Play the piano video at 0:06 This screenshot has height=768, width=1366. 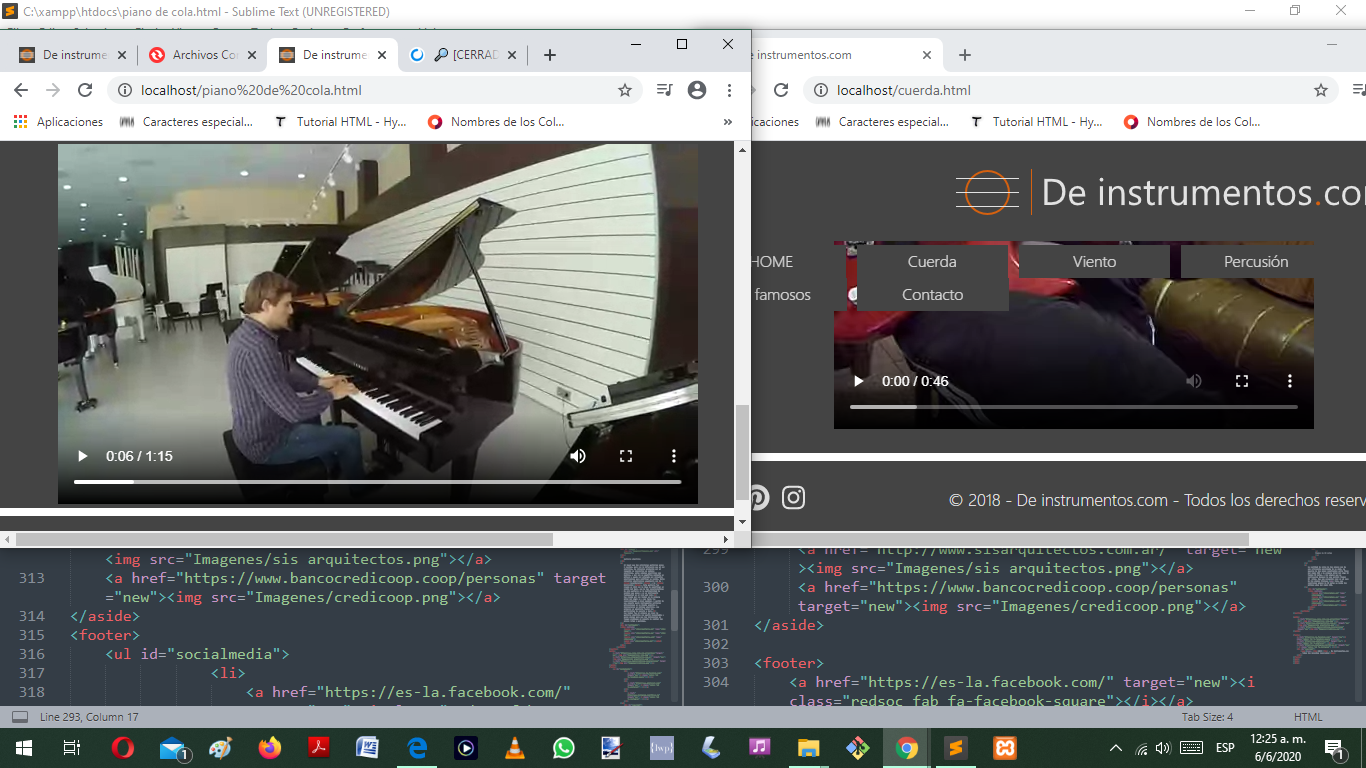tap(82, 456)
